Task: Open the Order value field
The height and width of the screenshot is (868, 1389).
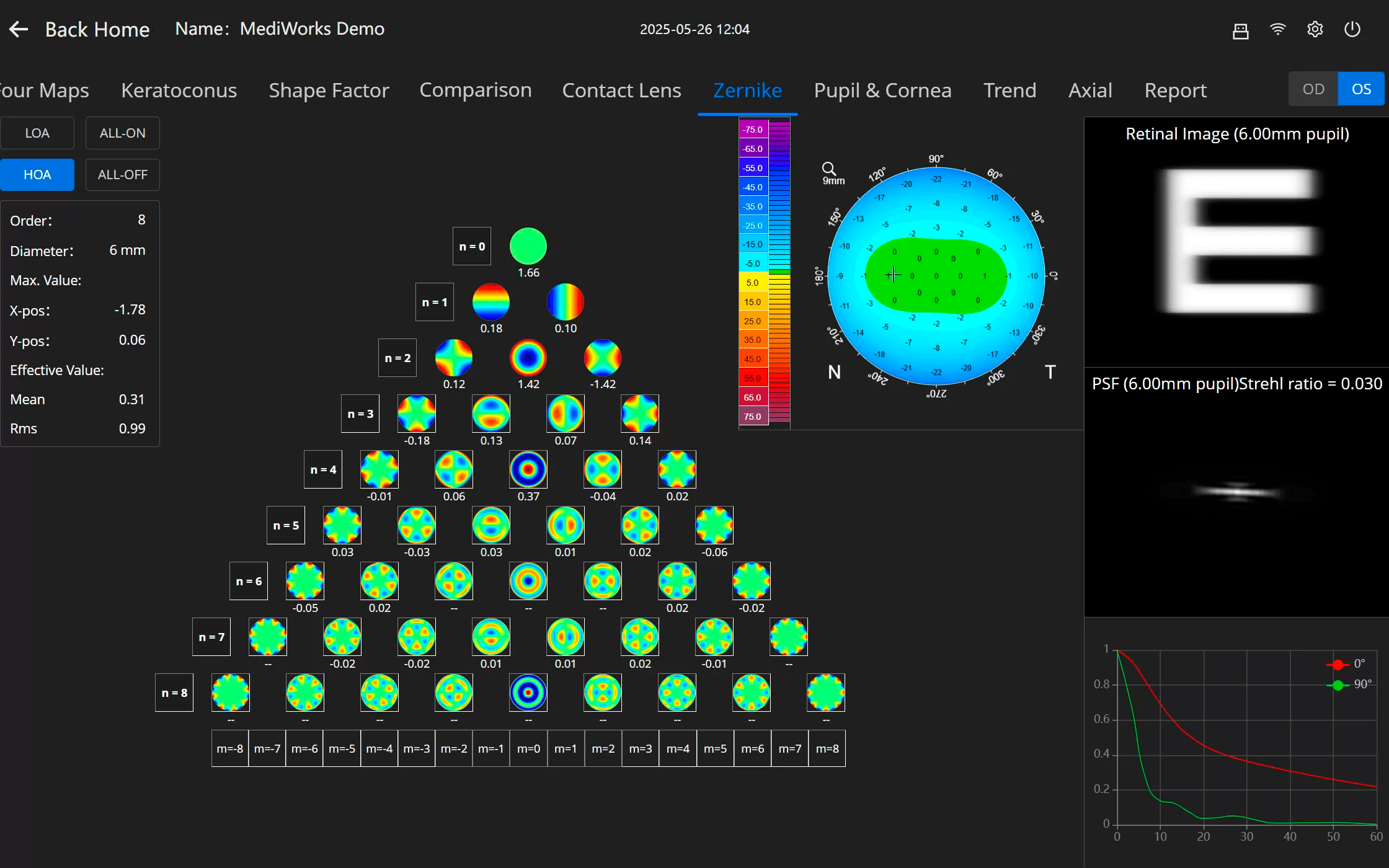Action: point(141,220)
